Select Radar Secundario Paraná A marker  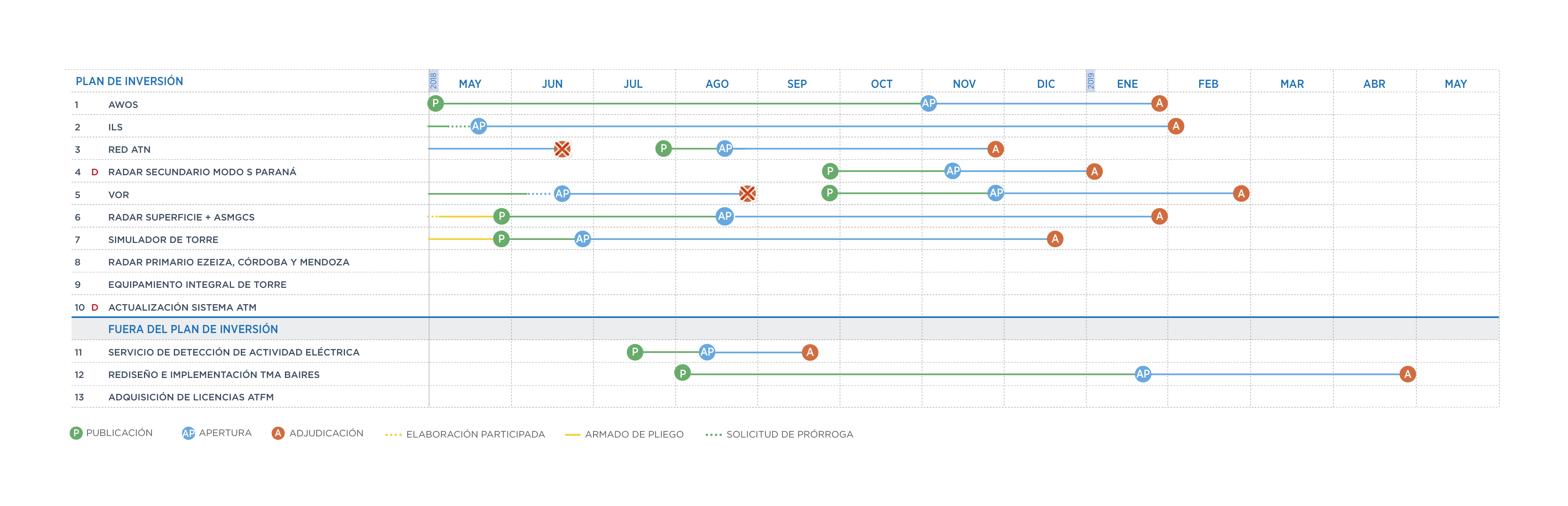tap(1094, 171)
